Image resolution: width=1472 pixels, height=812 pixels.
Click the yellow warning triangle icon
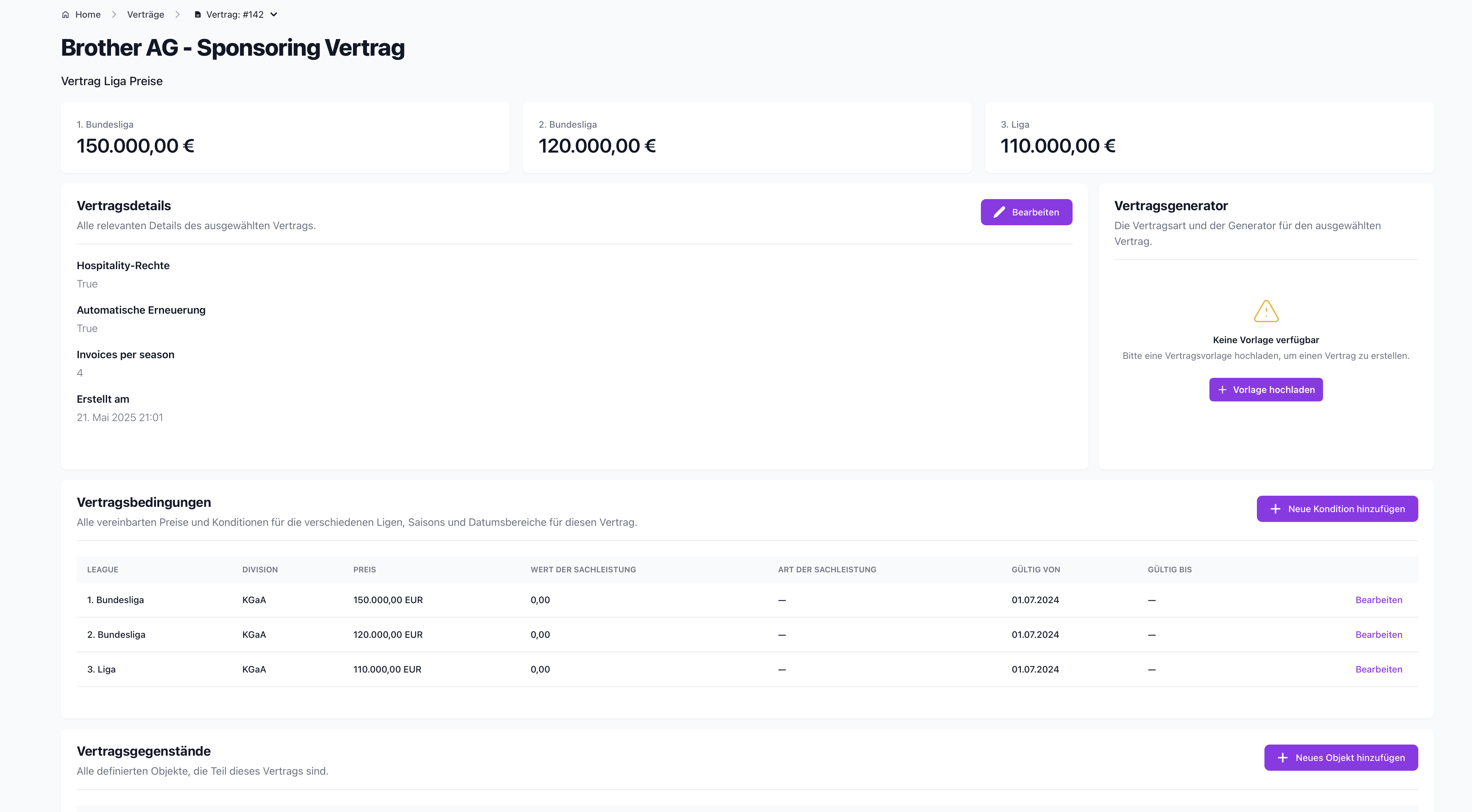1266,311
